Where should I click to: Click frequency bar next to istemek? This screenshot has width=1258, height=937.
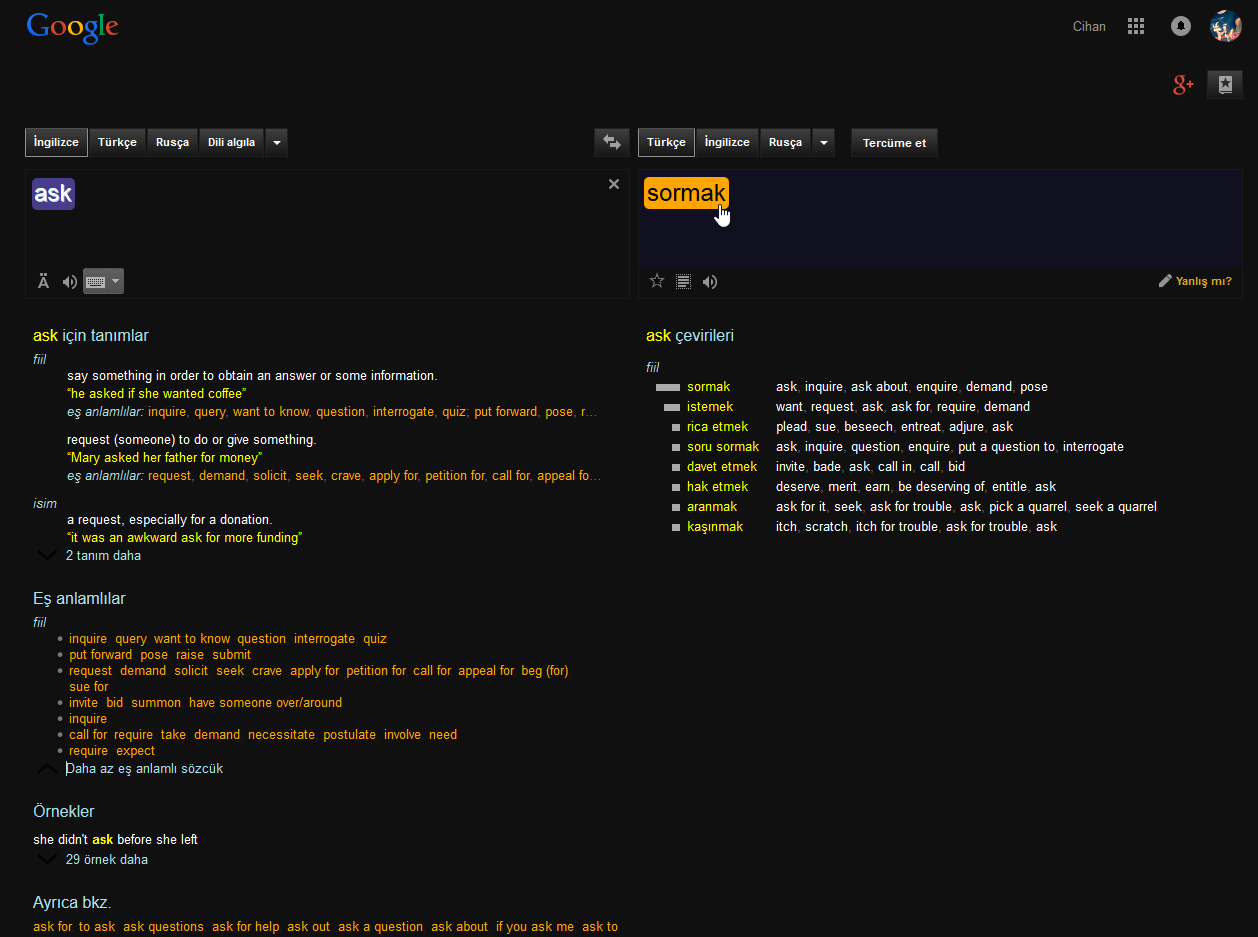pos(672,407)
